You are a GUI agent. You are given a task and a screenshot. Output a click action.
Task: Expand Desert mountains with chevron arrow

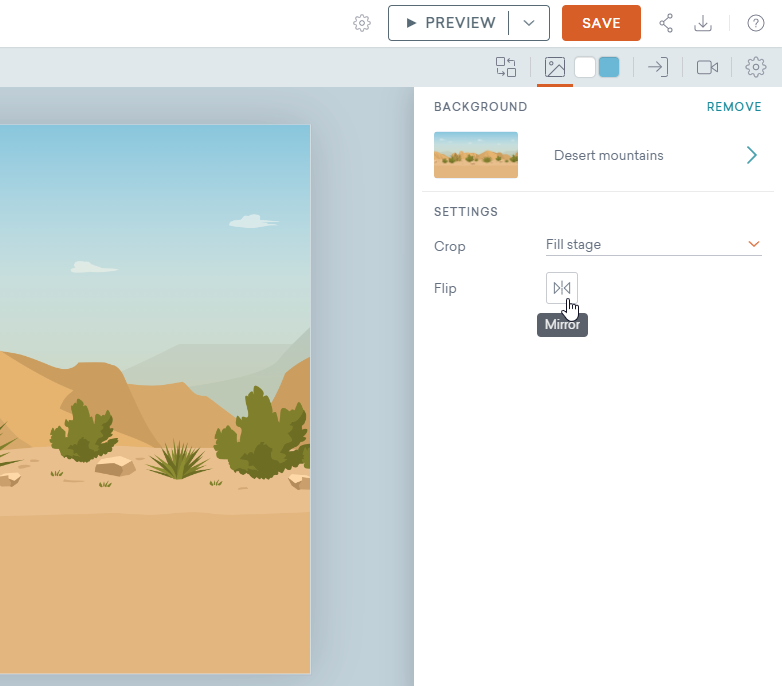point(752,155)
